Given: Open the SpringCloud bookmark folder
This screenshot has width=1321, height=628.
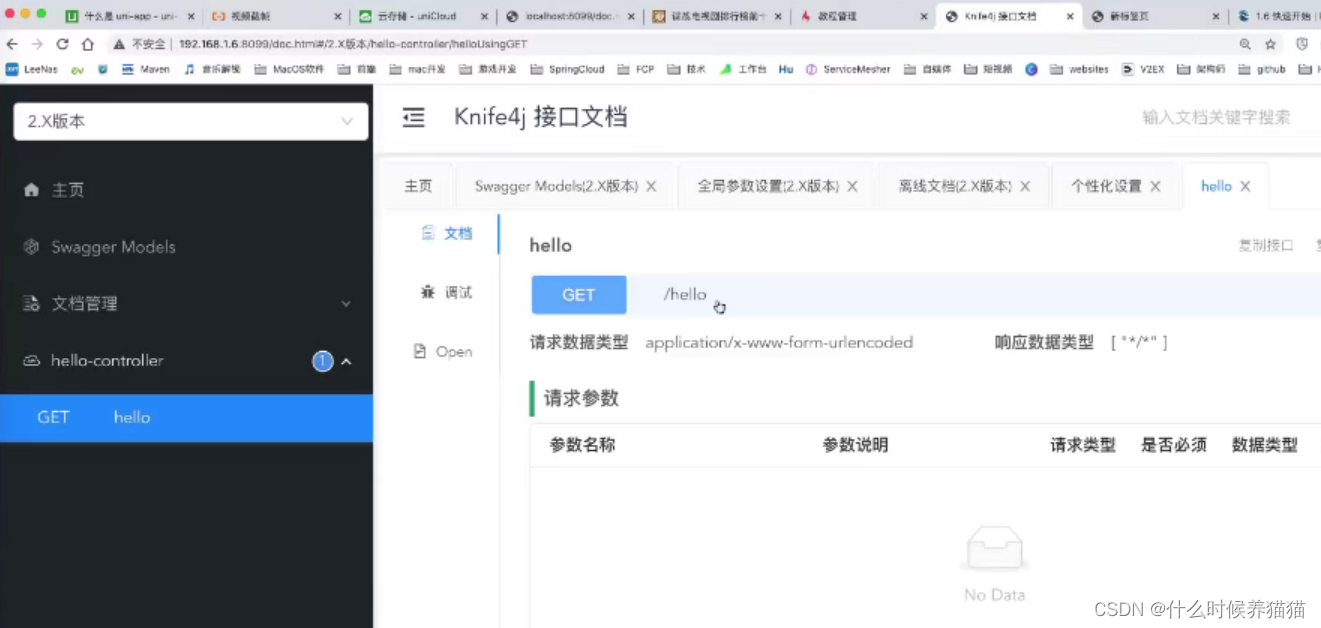Looking at the screenshot, I should point(567,69).
